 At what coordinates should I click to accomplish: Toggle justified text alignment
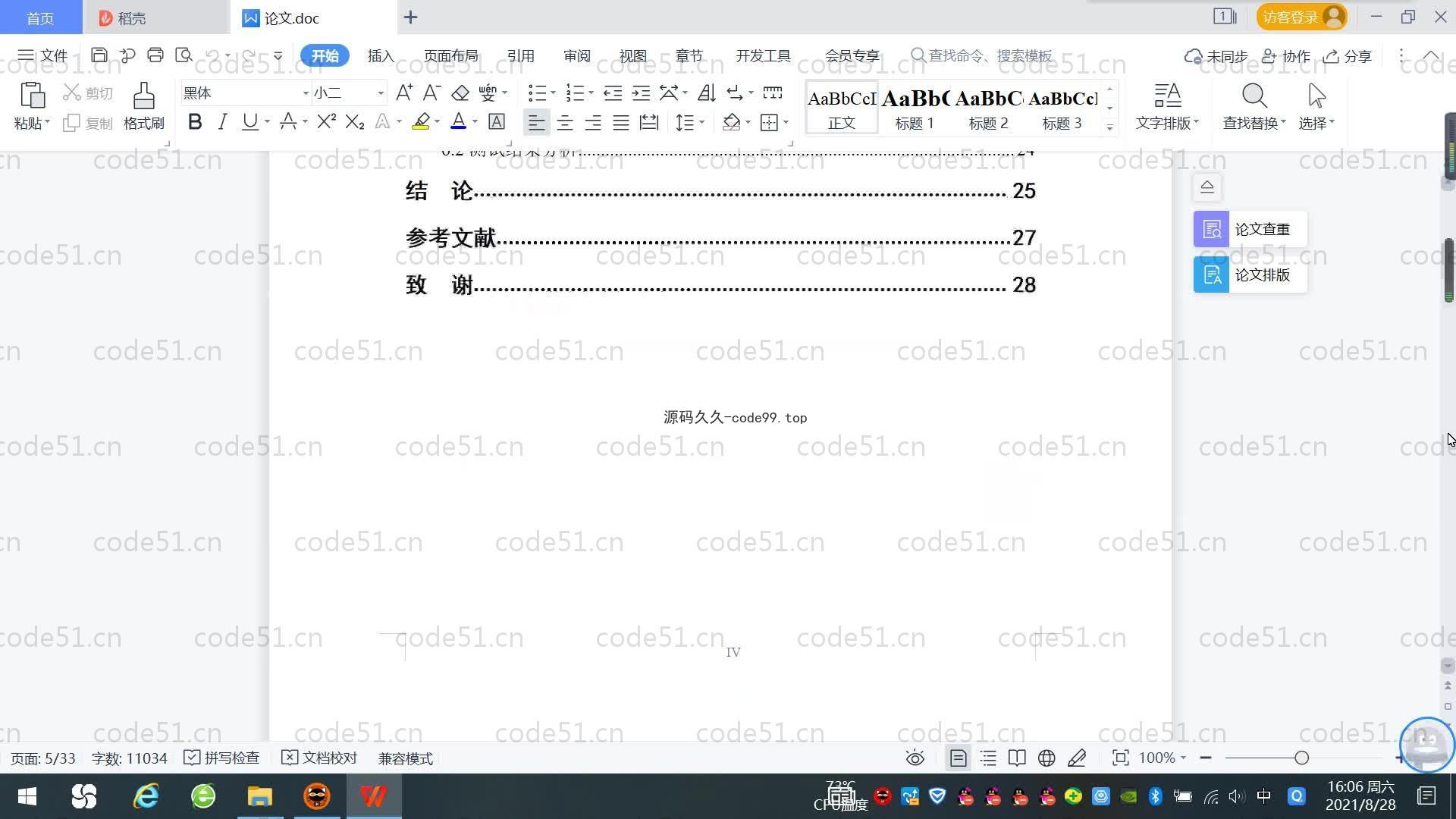click(x=621, y=122)
